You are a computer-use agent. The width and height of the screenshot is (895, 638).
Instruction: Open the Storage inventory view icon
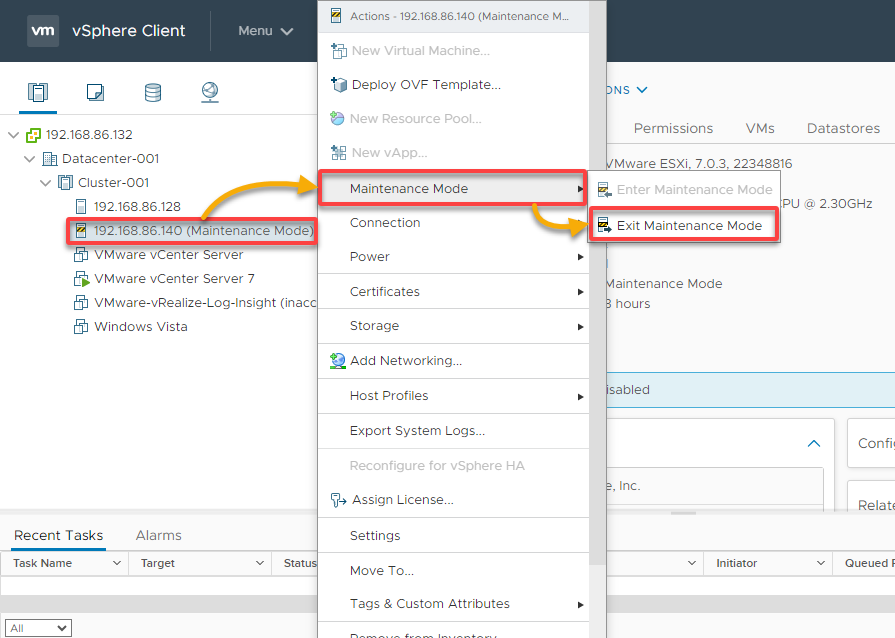152,92
